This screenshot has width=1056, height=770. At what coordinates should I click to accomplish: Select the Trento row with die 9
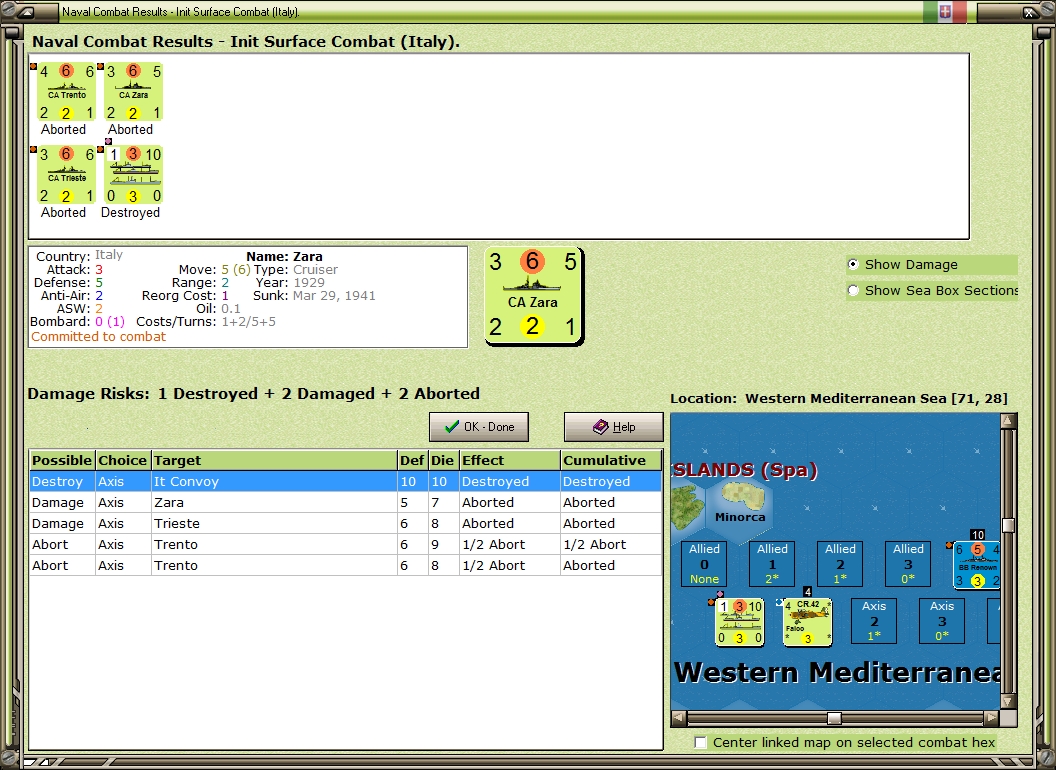345,544
